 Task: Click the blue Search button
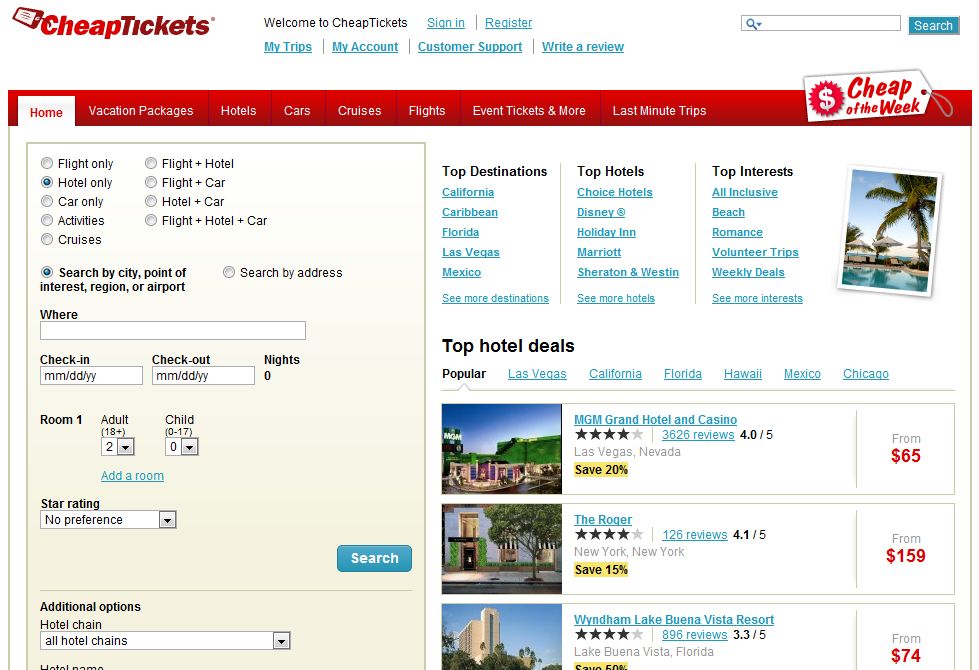pos(374,558)
